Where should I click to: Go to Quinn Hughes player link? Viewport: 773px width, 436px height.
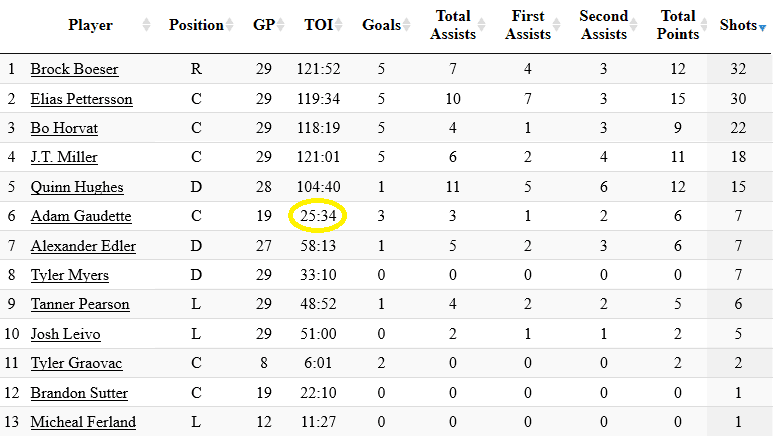click(77, 187)
